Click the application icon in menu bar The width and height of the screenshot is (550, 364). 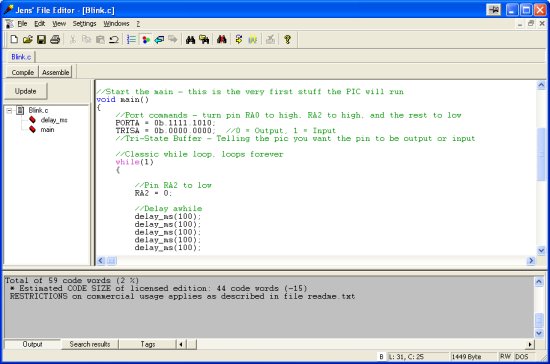[x=9, y=23]
